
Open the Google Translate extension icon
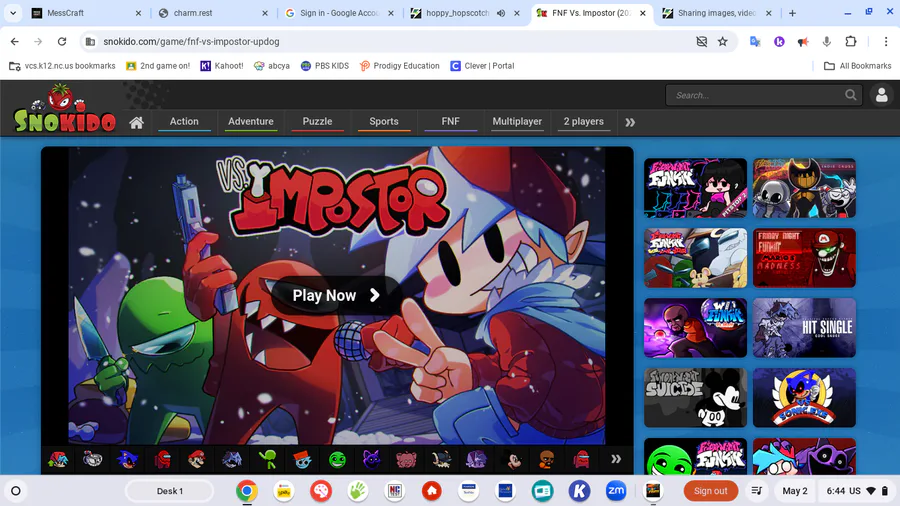755,41
